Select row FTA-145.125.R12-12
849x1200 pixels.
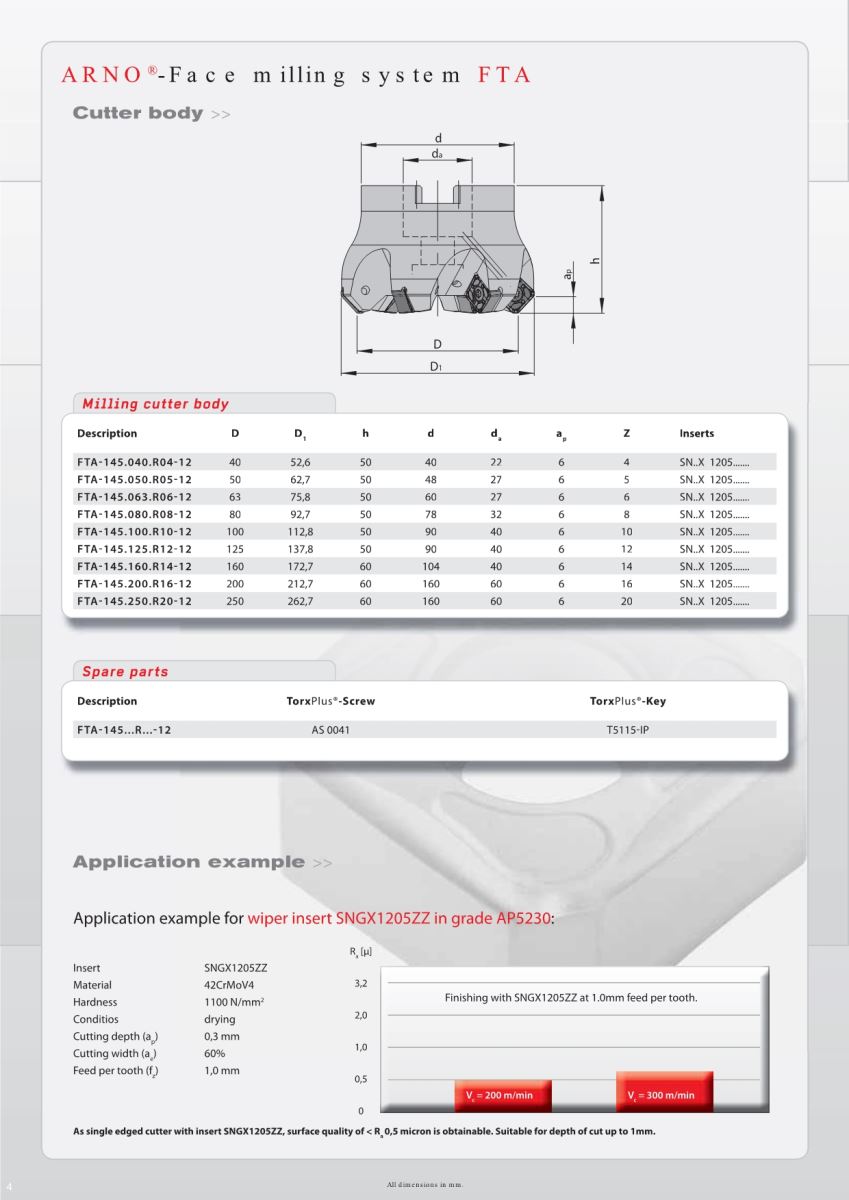pos(424,549)
